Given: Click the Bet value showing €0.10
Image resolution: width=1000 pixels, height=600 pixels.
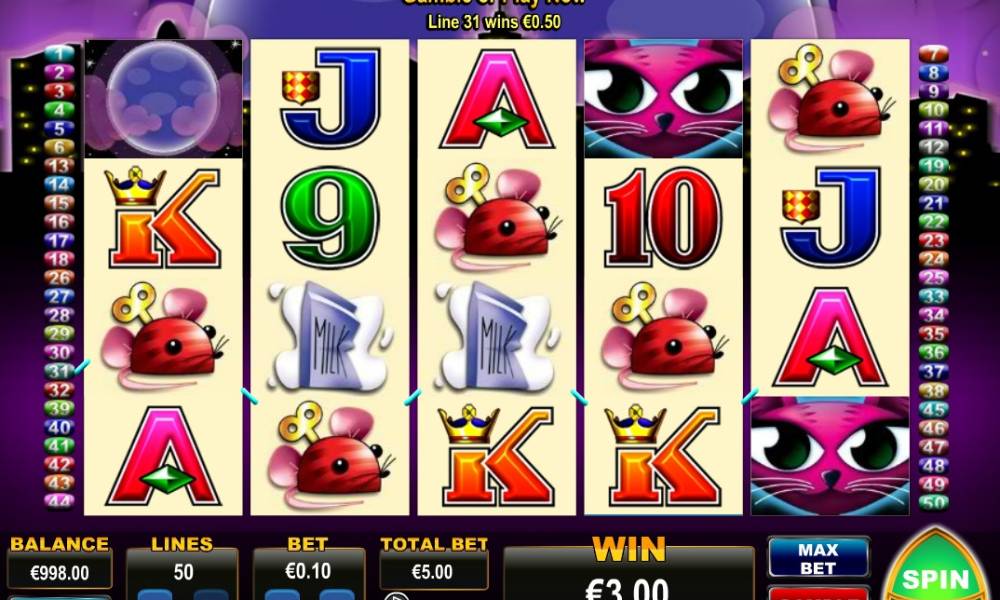Looking at the screenshot, I should (x=308, y=571).
